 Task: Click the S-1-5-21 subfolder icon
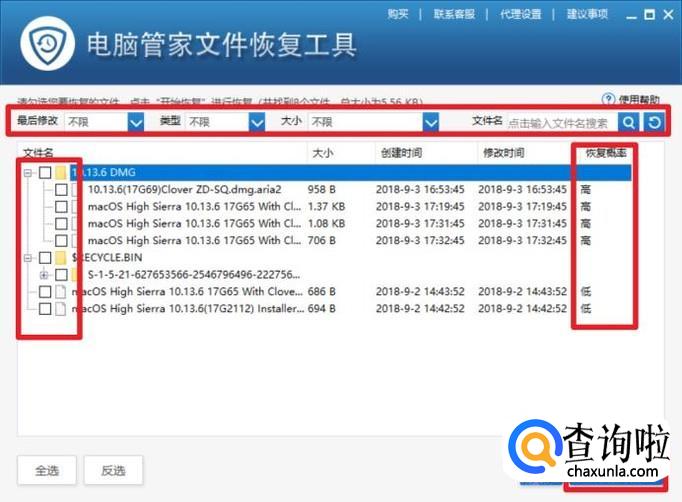(75, 274)
